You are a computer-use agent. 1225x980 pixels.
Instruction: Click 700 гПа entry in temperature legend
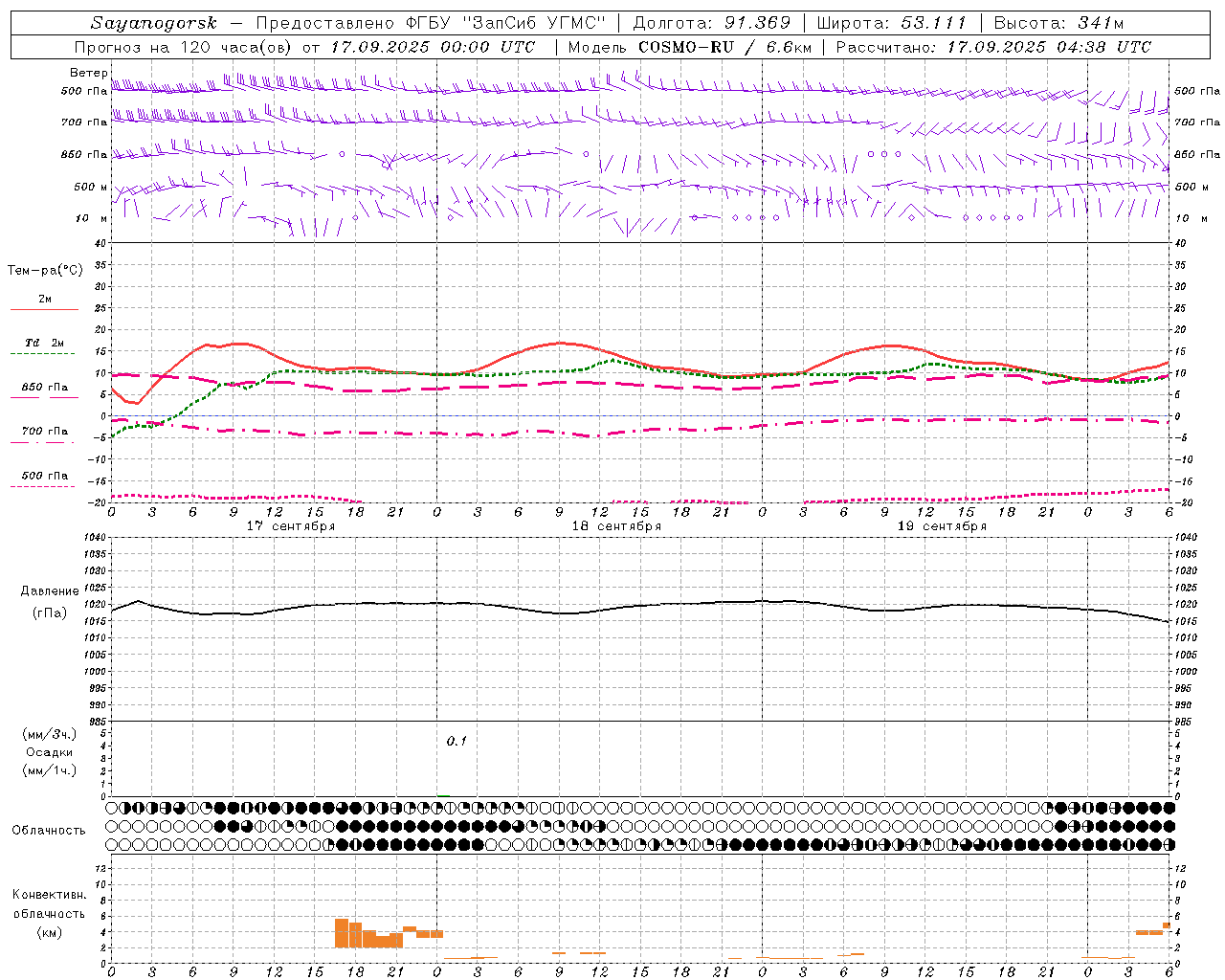(x=44, y=434)
